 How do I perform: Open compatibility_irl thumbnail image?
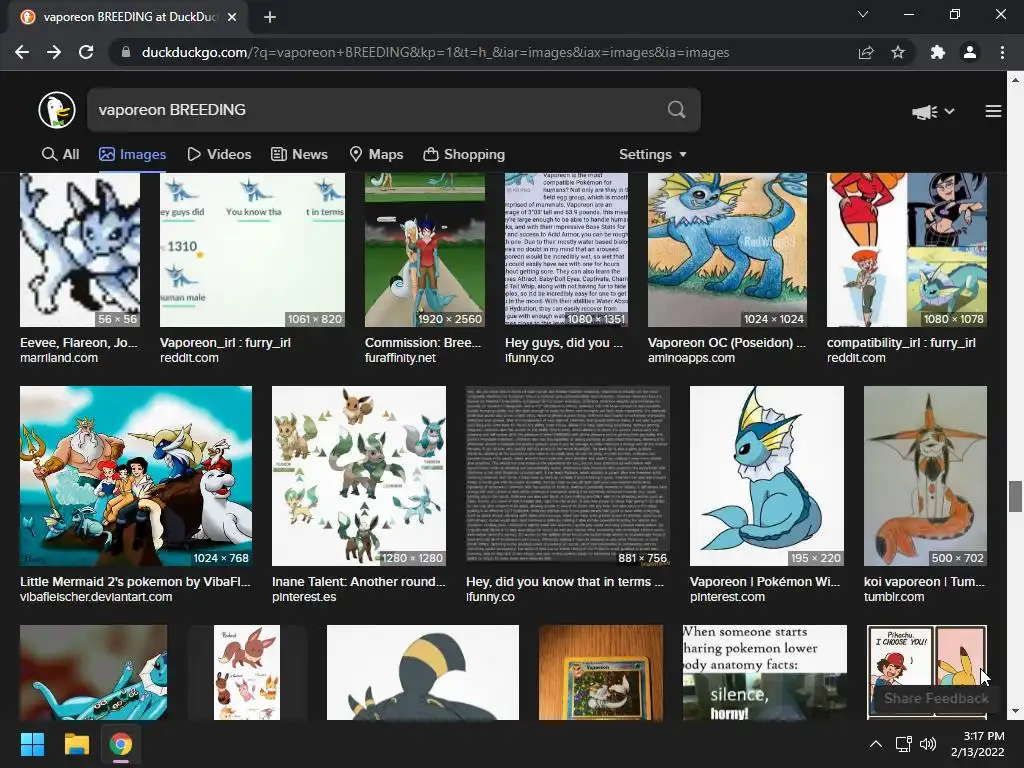point(906,249)
